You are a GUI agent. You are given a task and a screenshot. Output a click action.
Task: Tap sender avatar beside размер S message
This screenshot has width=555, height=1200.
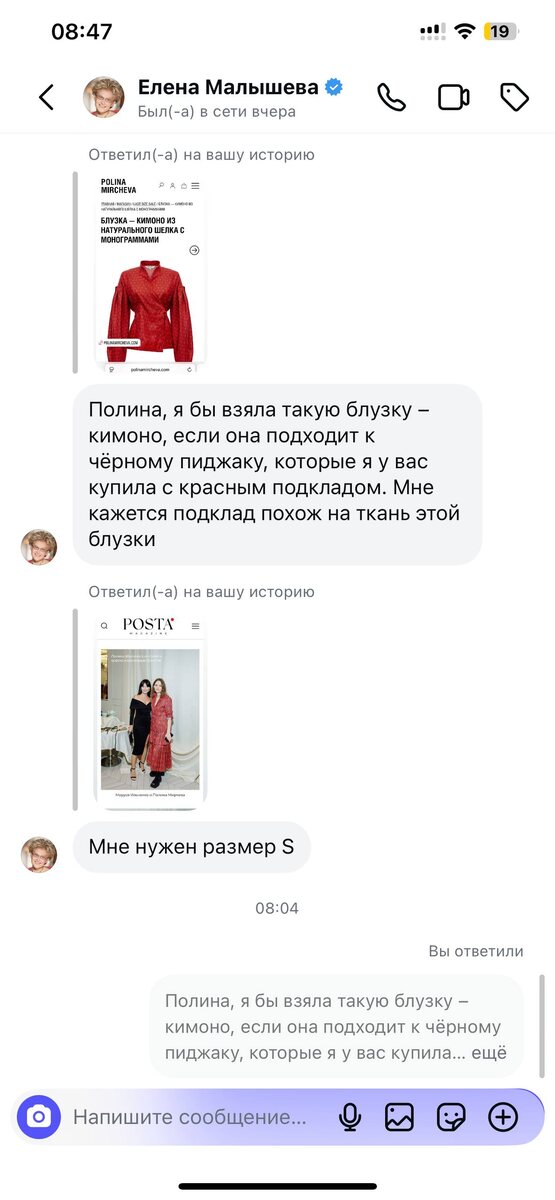tap(39, 854)
